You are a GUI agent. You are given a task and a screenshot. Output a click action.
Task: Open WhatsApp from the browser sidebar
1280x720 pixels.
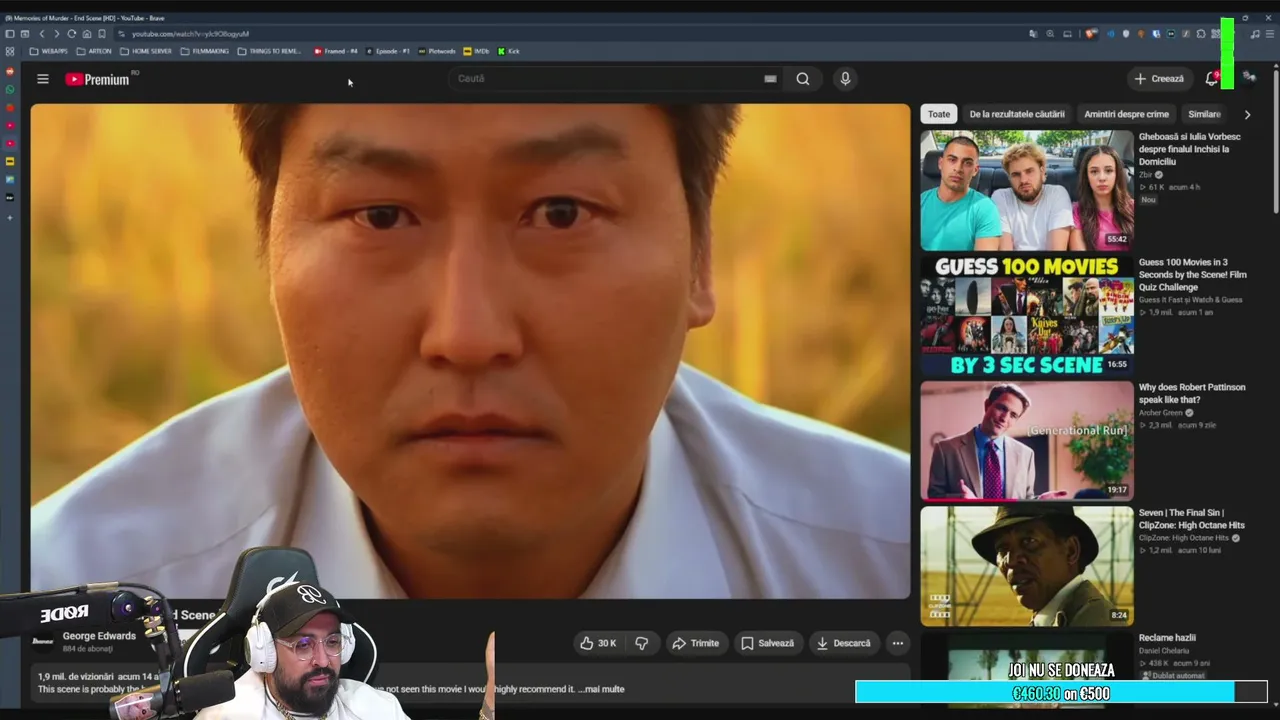pos(10,90)
